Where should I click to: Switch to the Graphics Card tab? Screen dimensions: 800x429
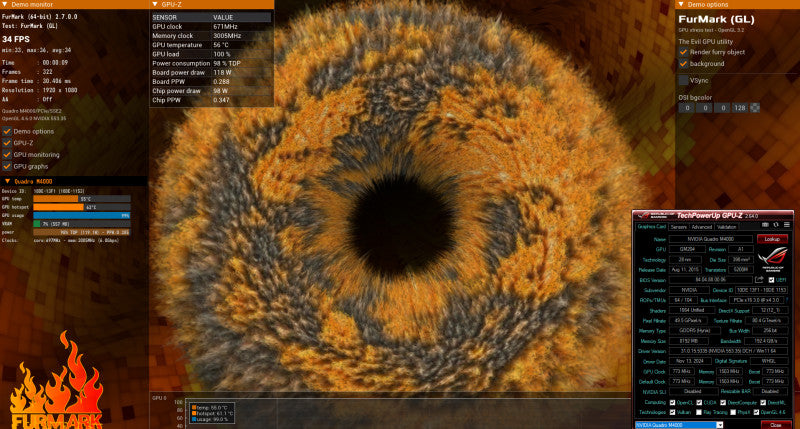652,226
